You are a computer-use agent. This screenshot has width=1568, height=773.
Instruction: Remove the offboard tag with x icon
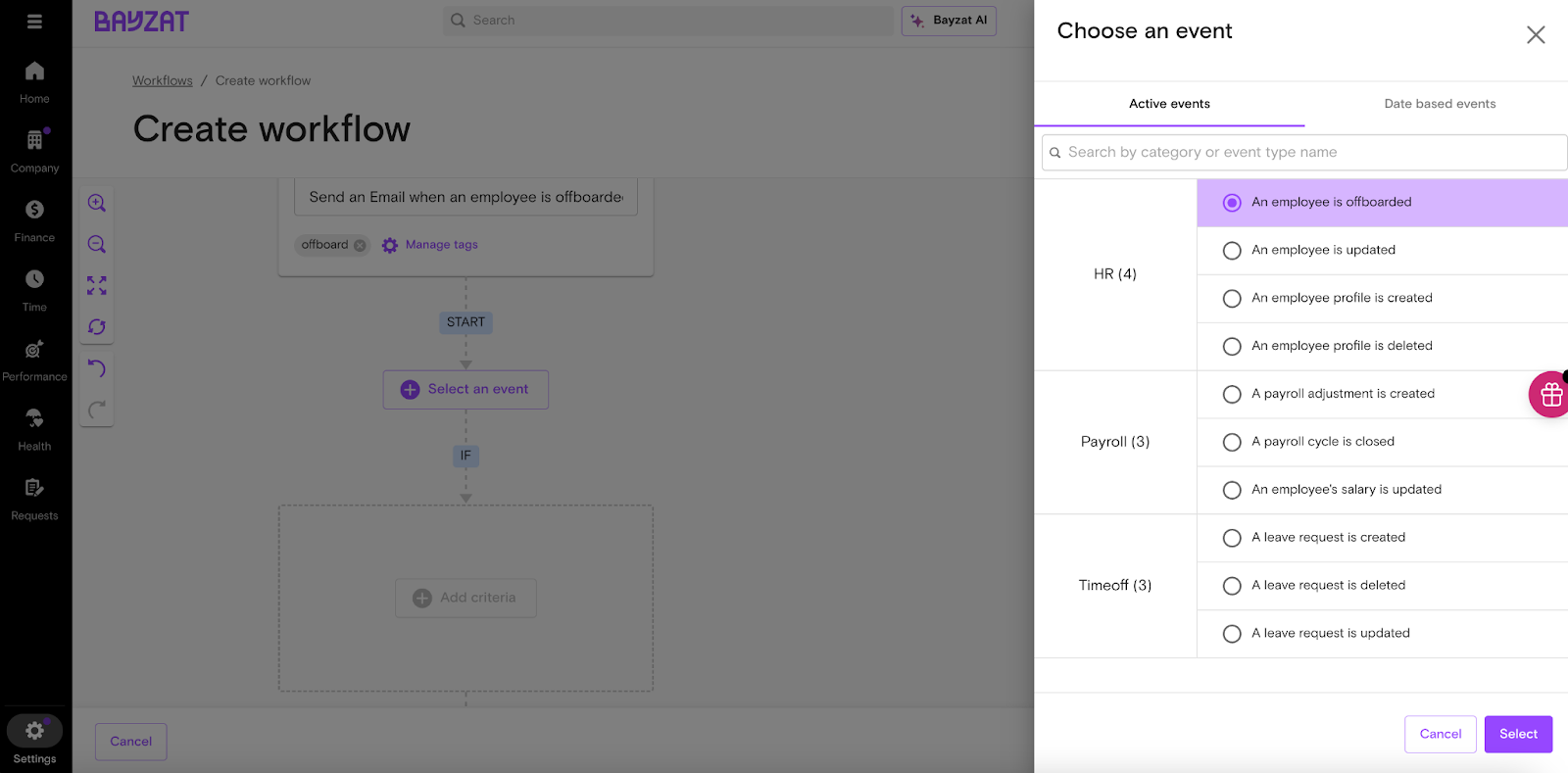tap(360, 245)
